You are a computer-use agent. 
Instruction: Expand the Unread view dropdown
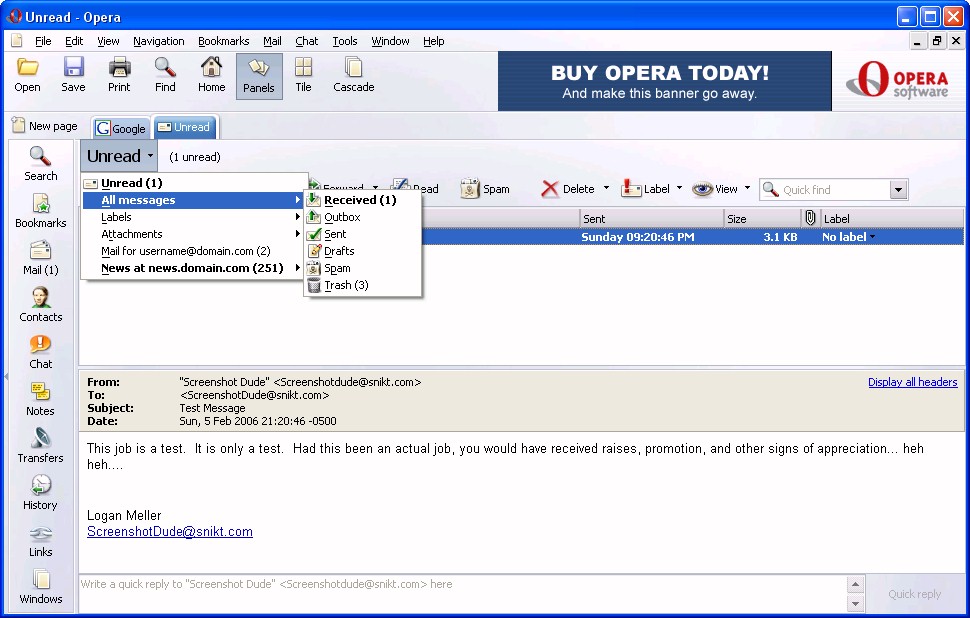[x=119, y=156]
